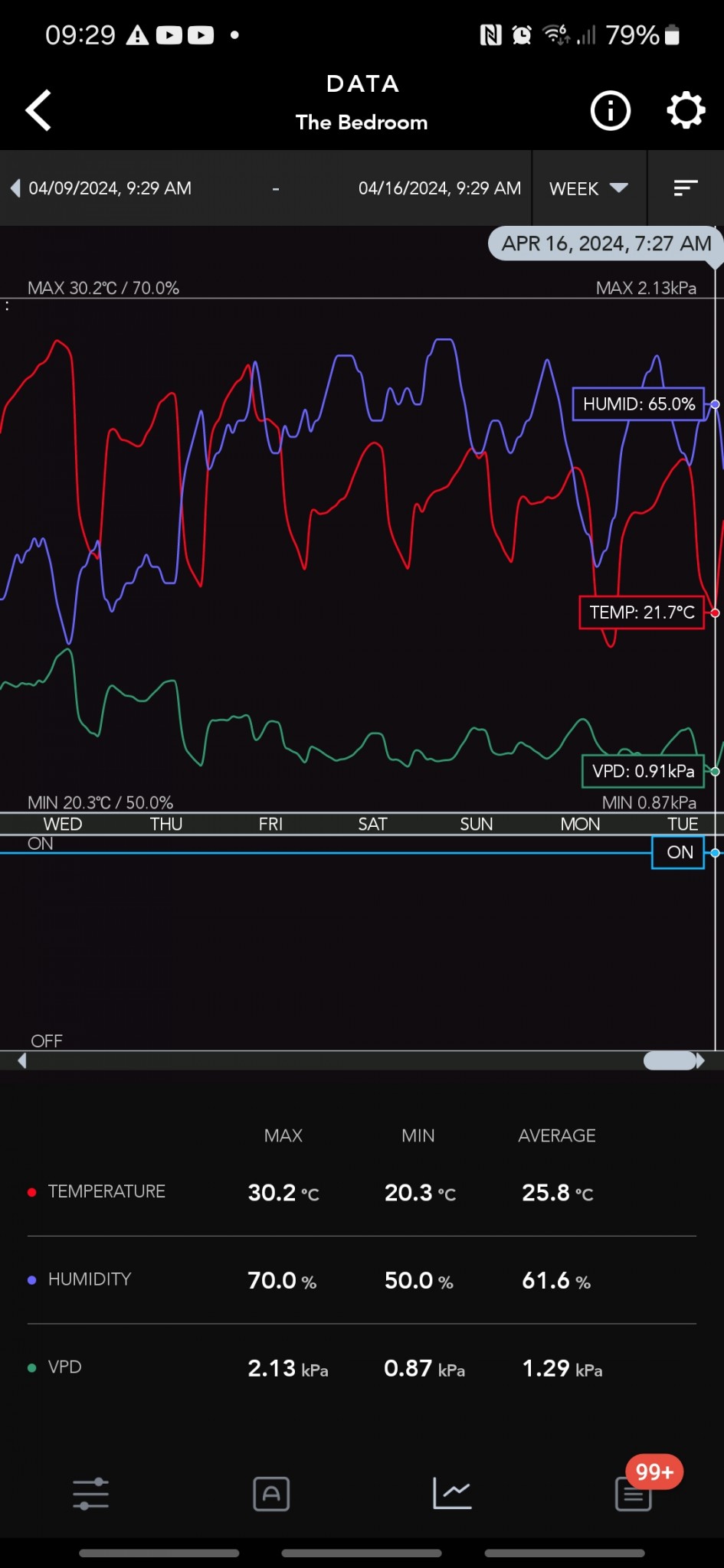
Task: Open settings gear icon
Action: [685, 111]
